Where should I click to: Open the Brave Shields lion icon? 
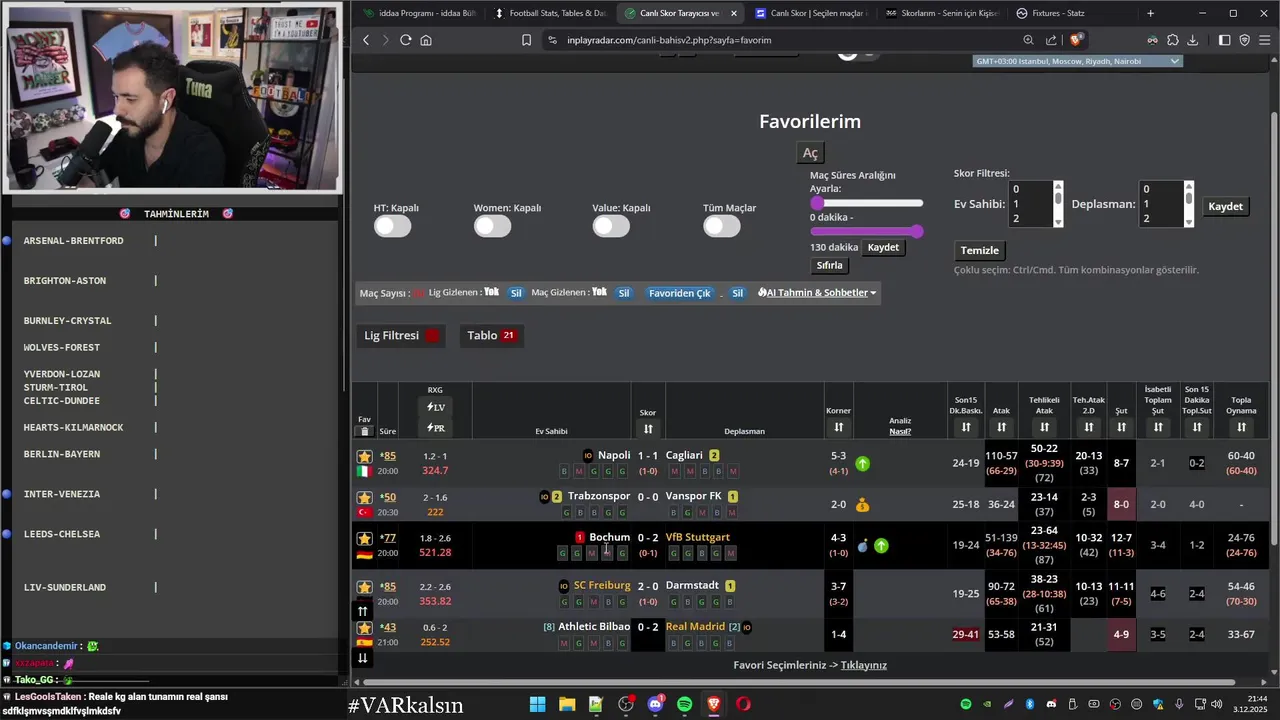click(x=1076, y=40)
